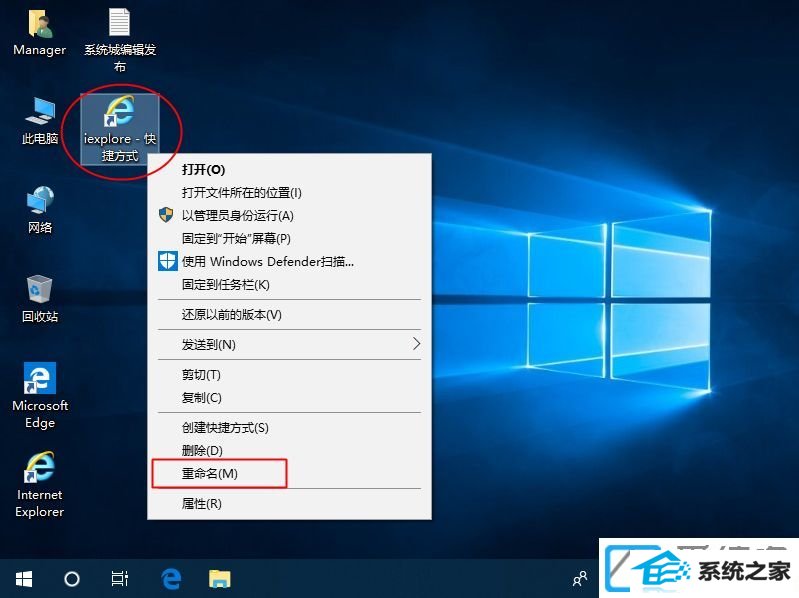Choose 固定到"开始"屏幕(P)
This screenshot has width=799, height=598.
coord(289,238)
